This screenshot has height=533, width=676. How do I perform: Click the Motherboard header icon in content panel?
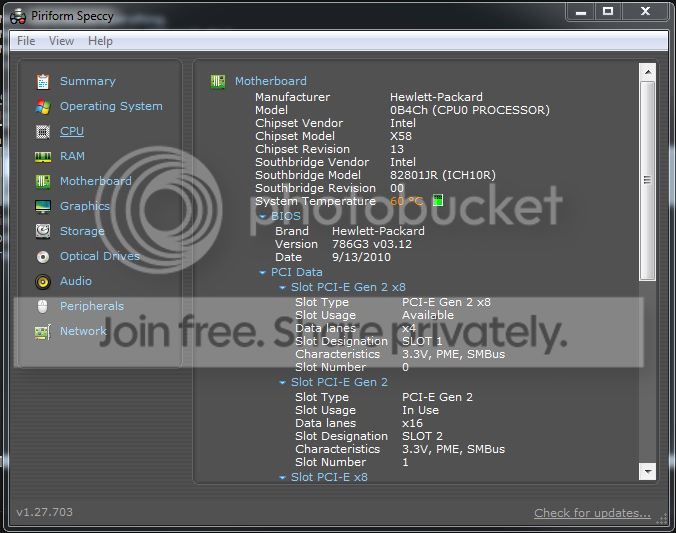coord(218,81)
